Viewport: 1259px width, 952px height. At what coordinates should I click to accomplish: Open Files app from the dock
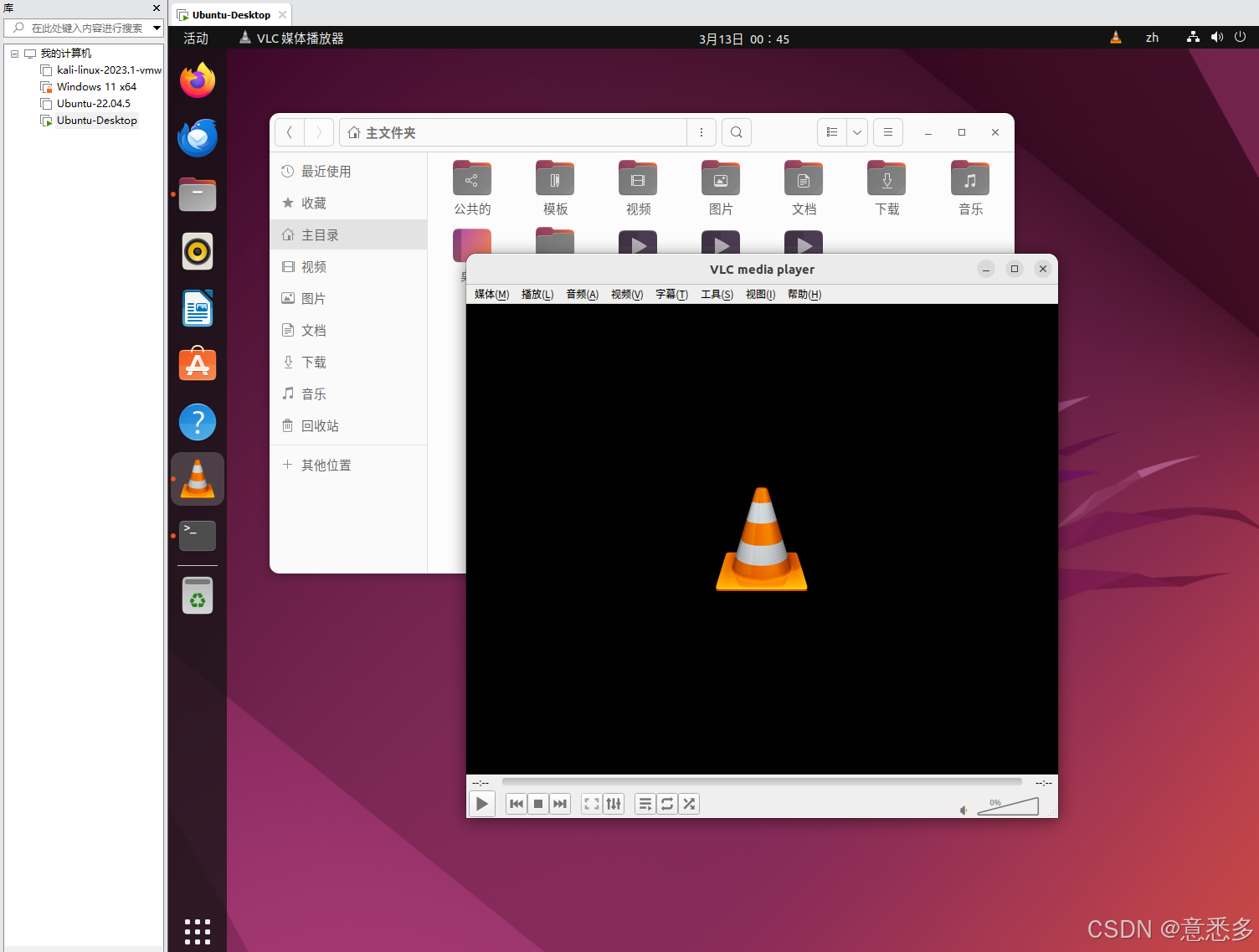point(198,194)
